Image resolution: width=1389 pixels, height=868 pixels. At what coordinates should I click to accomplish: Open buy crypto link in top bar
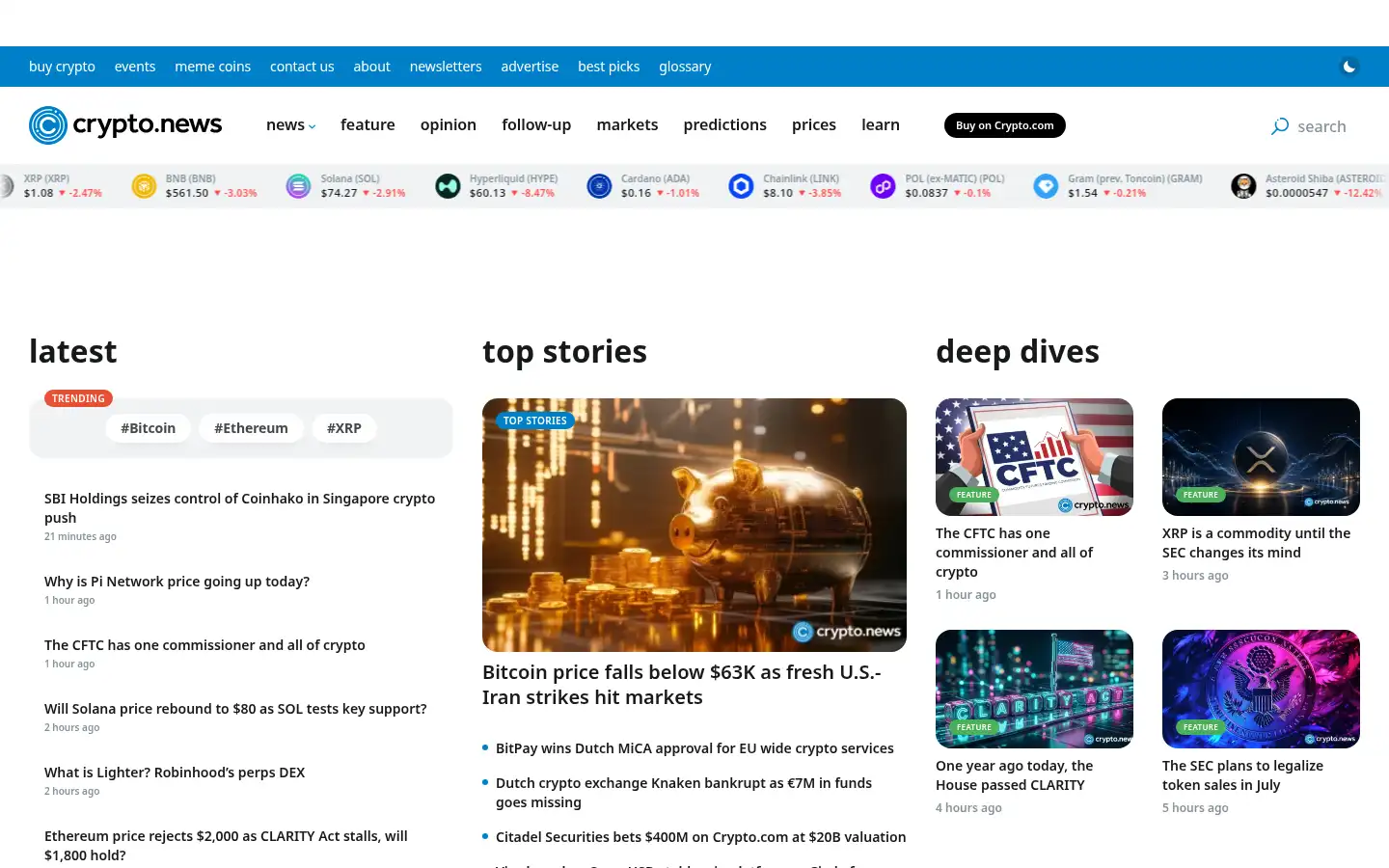tap(62, 67)
